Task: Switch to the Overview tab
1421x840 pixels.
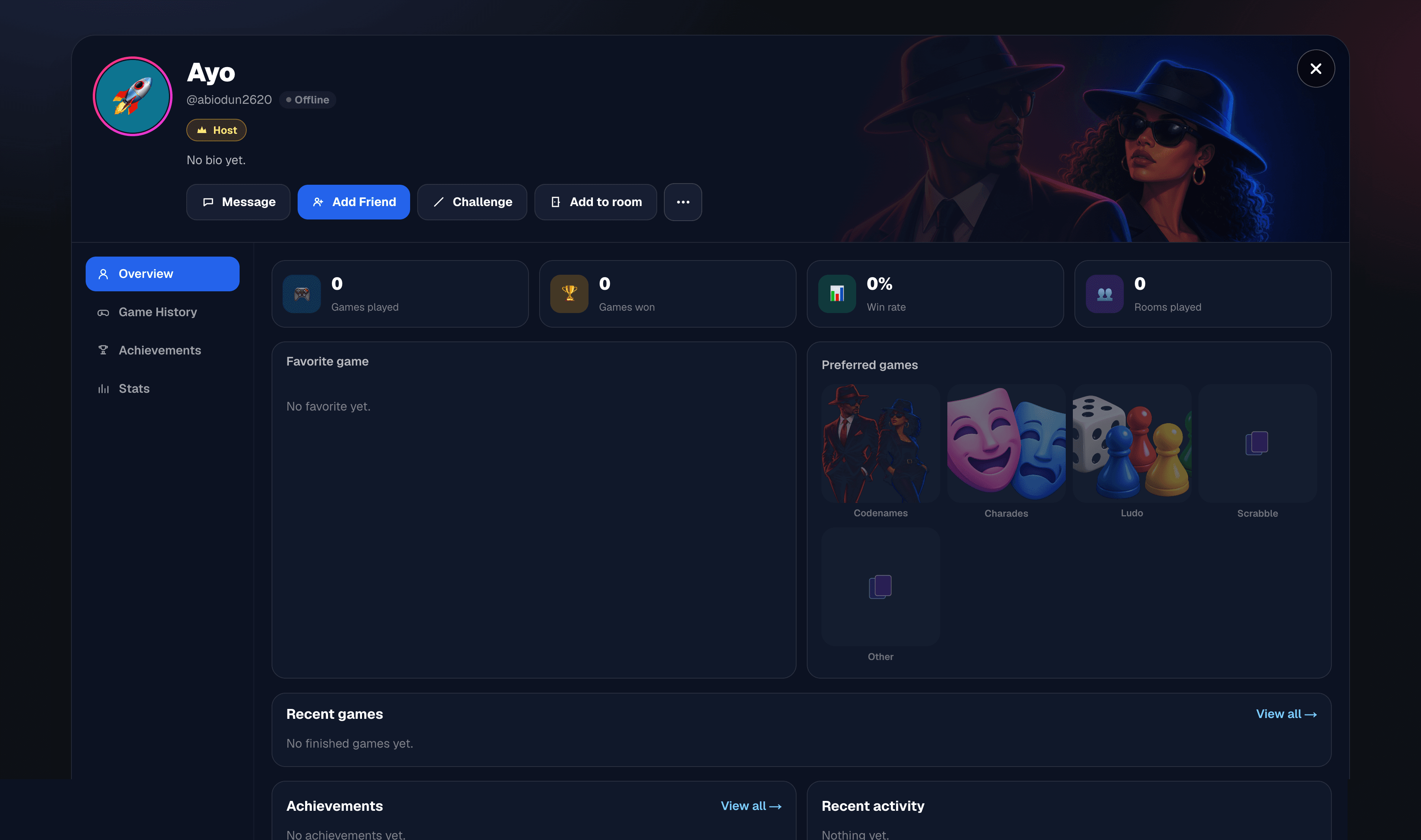Action: click(x=162, y=274)
